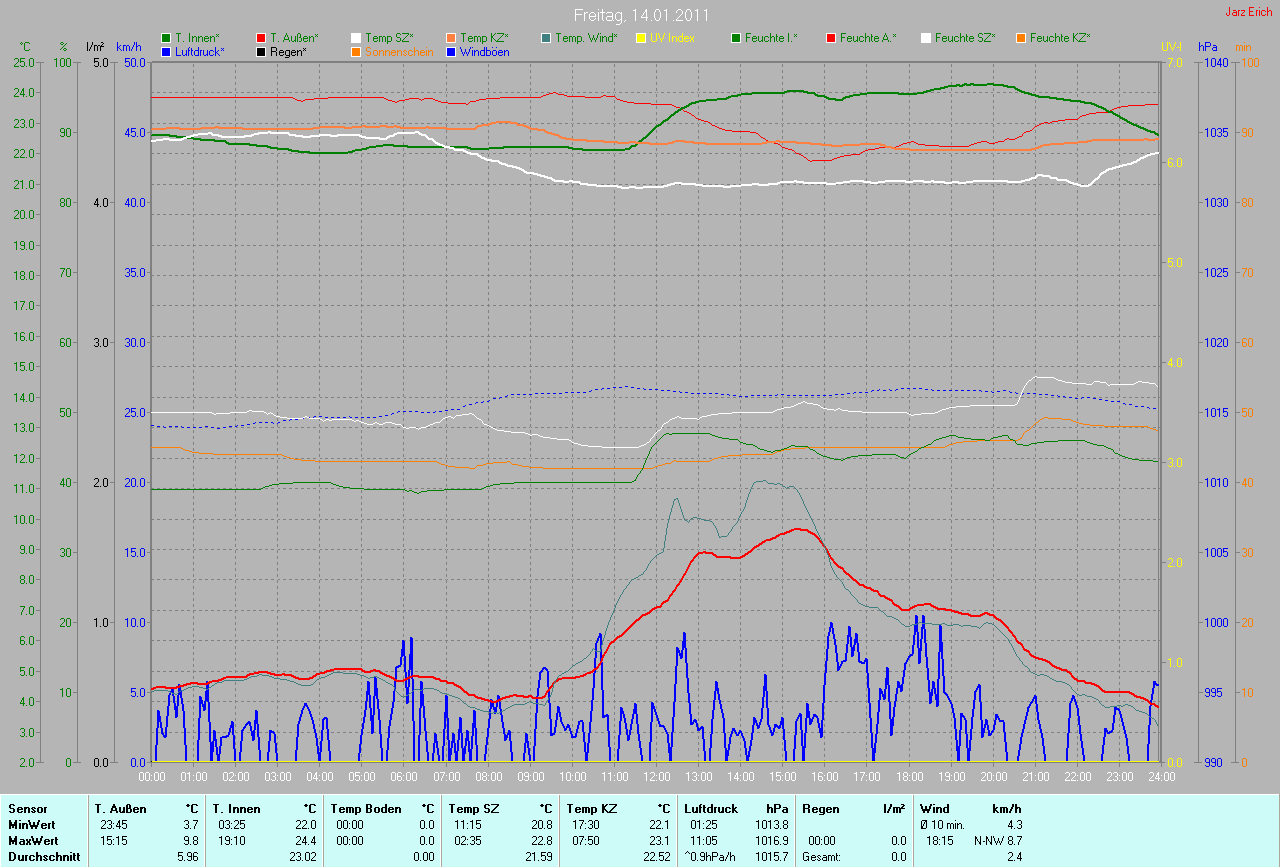Click the black Regen legend square
The height and width of the screenshot is (867, 1280).
[x=262, y=51]
